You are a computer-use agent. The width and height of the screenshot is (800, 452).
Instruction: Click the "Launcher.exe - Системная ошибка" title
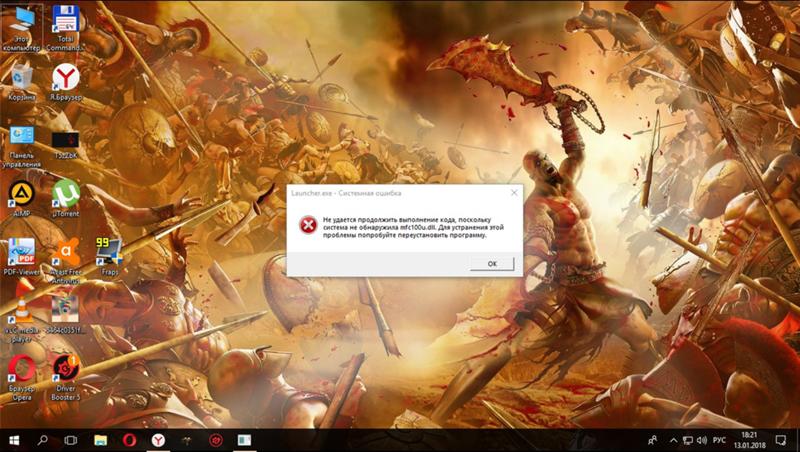[x=346, y=193]
